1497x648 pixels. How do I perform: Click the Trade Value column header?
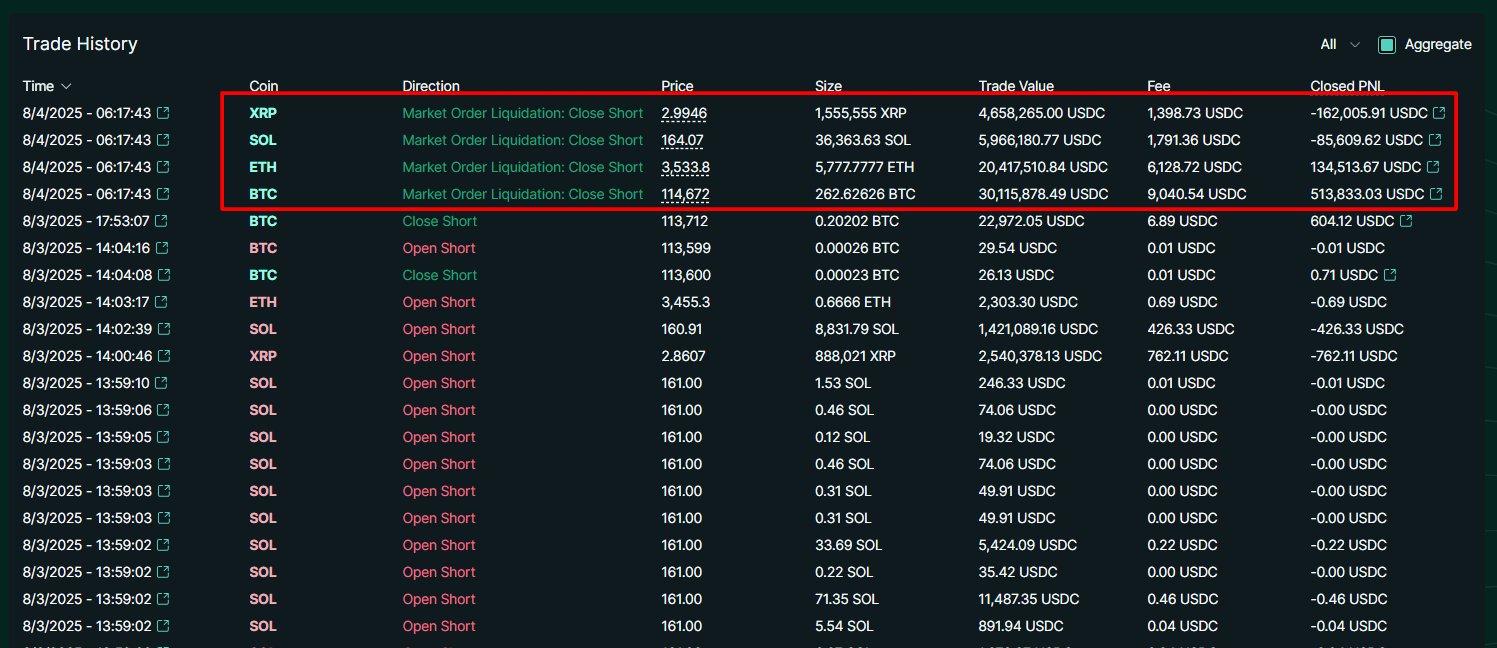(1016, 86)
